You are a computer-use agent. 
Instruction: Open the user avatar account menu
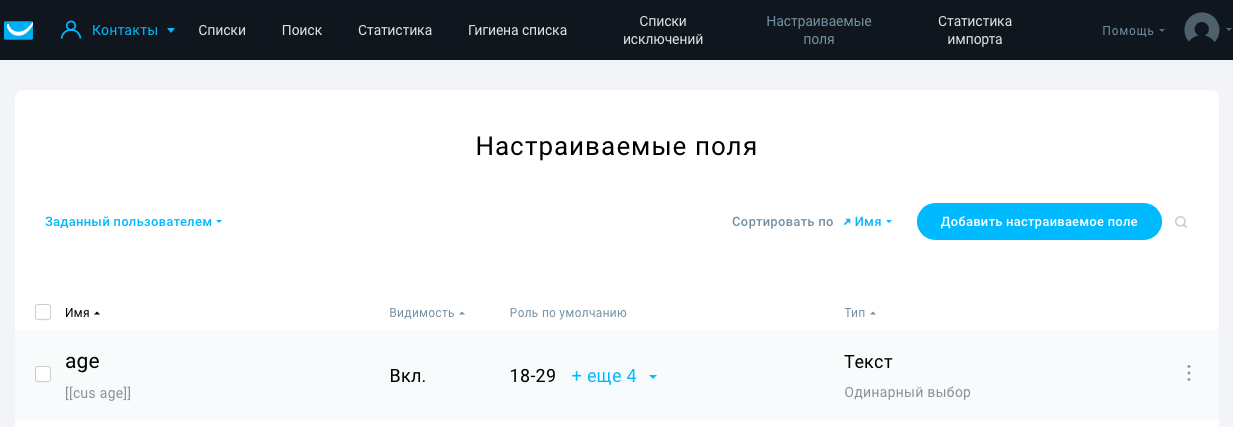click(x=1206, y=30)
